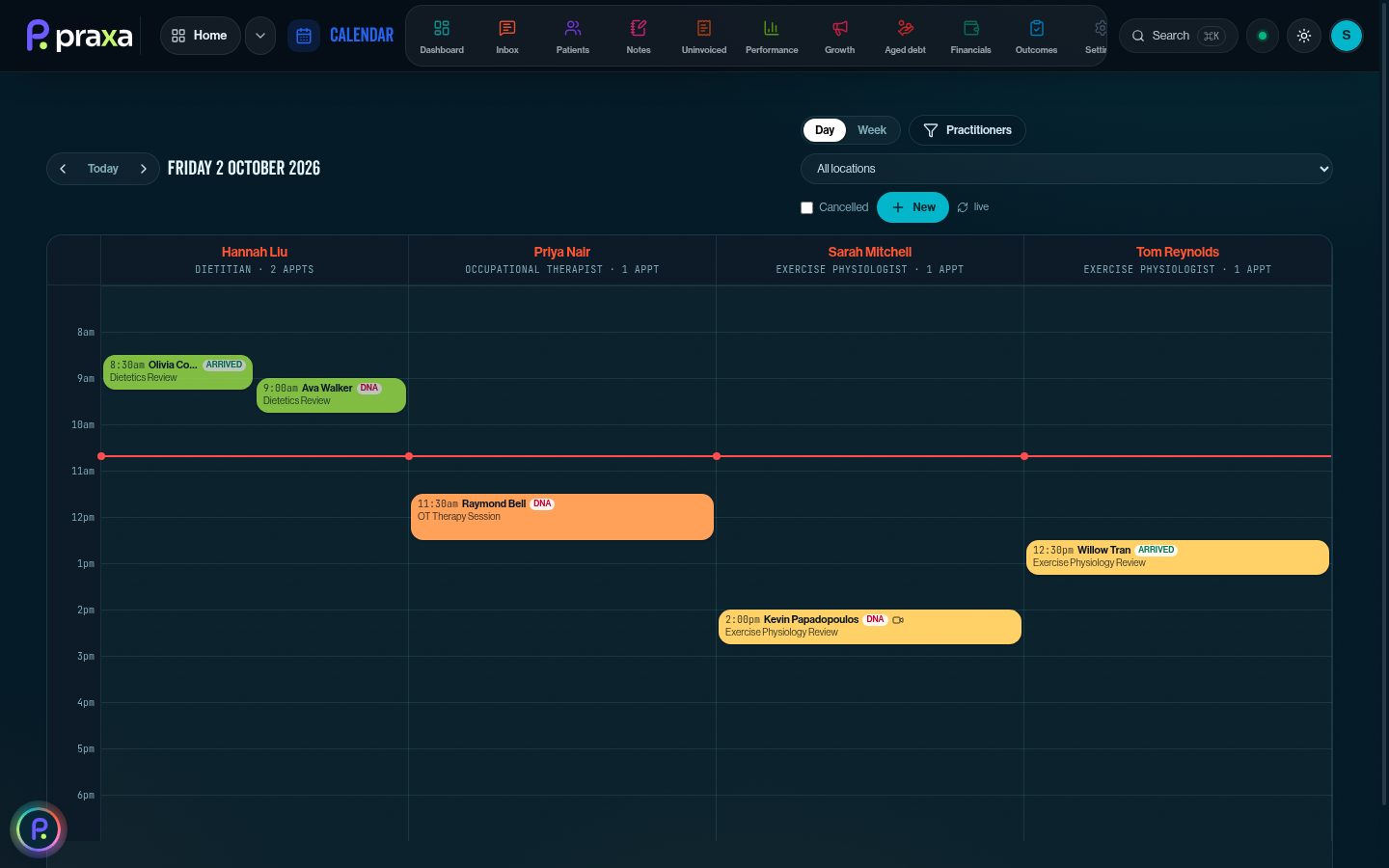Enable the Cancelled checkbox
Screen dimensions: 1389x868
pos(807,208)
